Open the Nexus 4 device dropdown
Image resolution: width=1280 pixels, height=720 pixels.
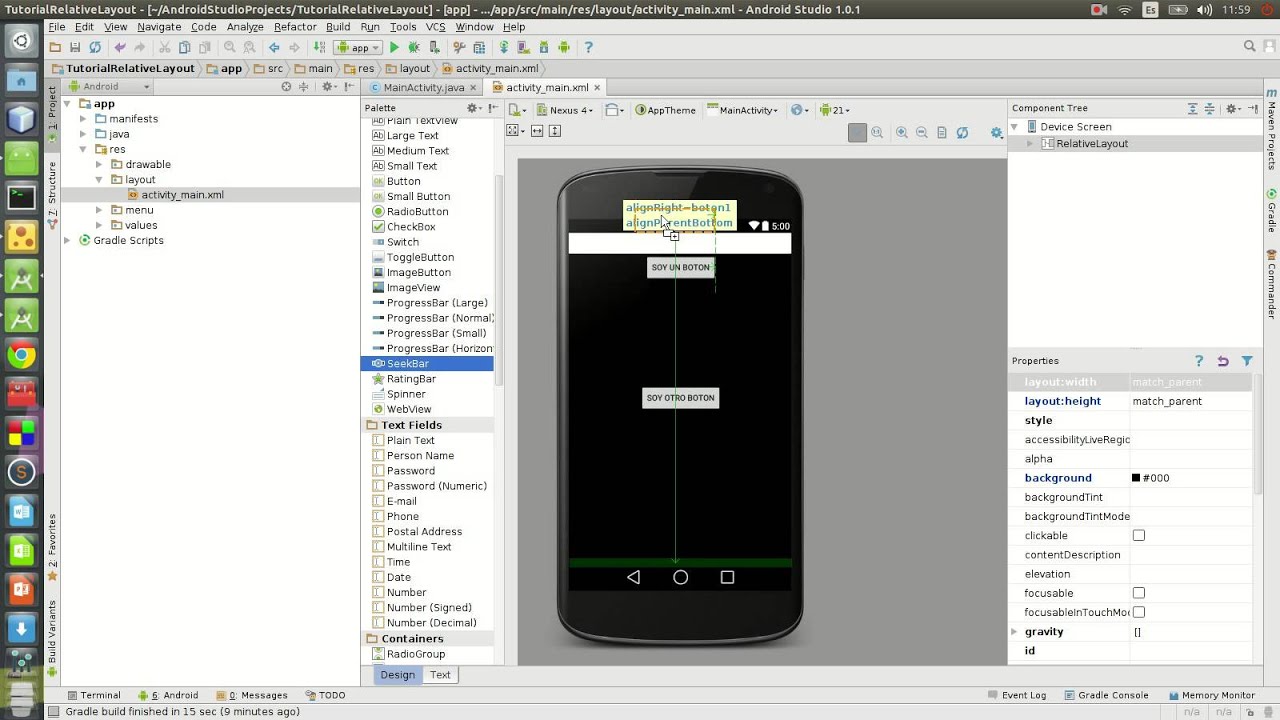coord(565,110)
